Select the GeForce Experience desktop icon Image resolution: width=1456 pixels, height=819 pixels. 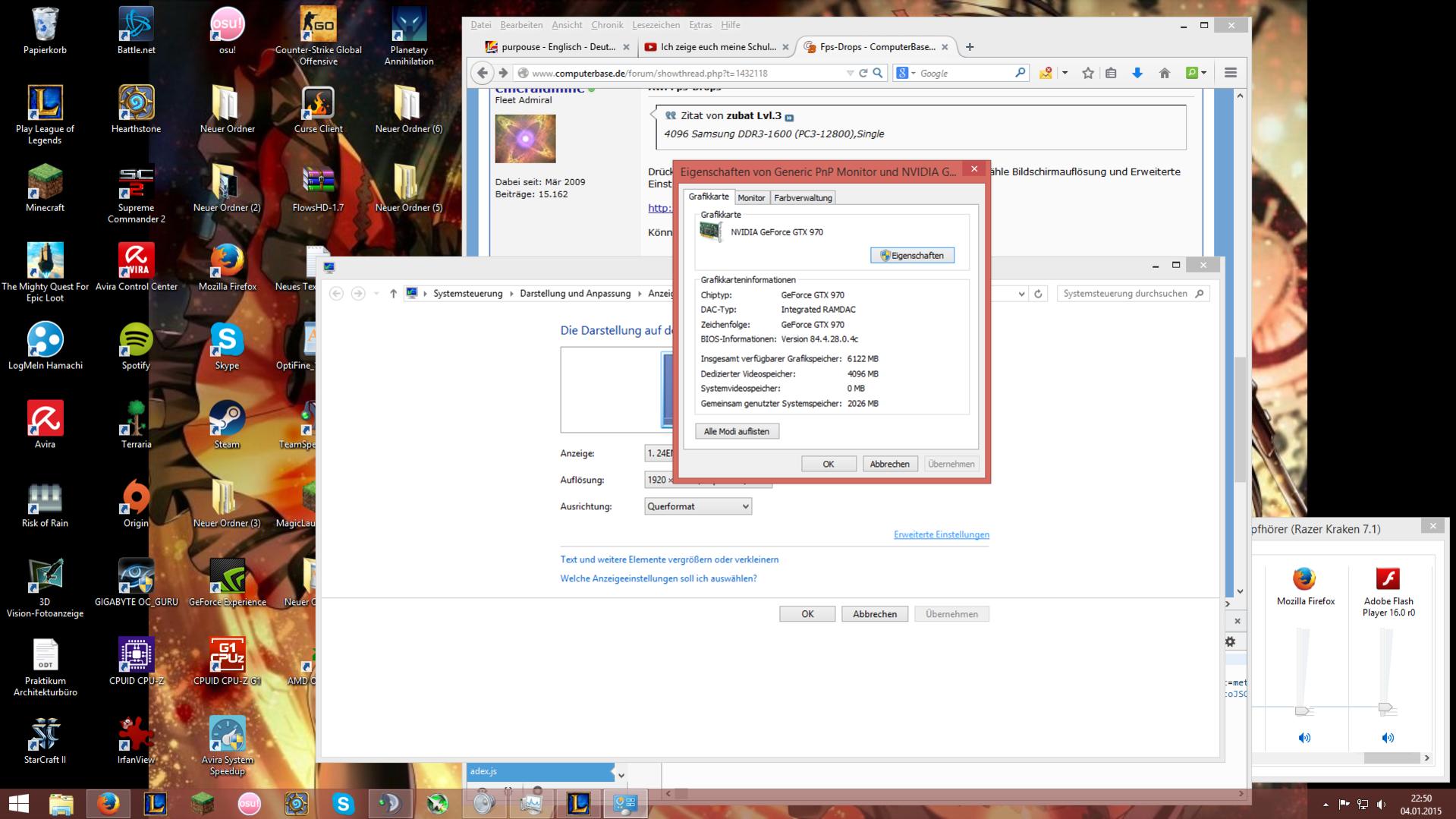tap(227, 583)
